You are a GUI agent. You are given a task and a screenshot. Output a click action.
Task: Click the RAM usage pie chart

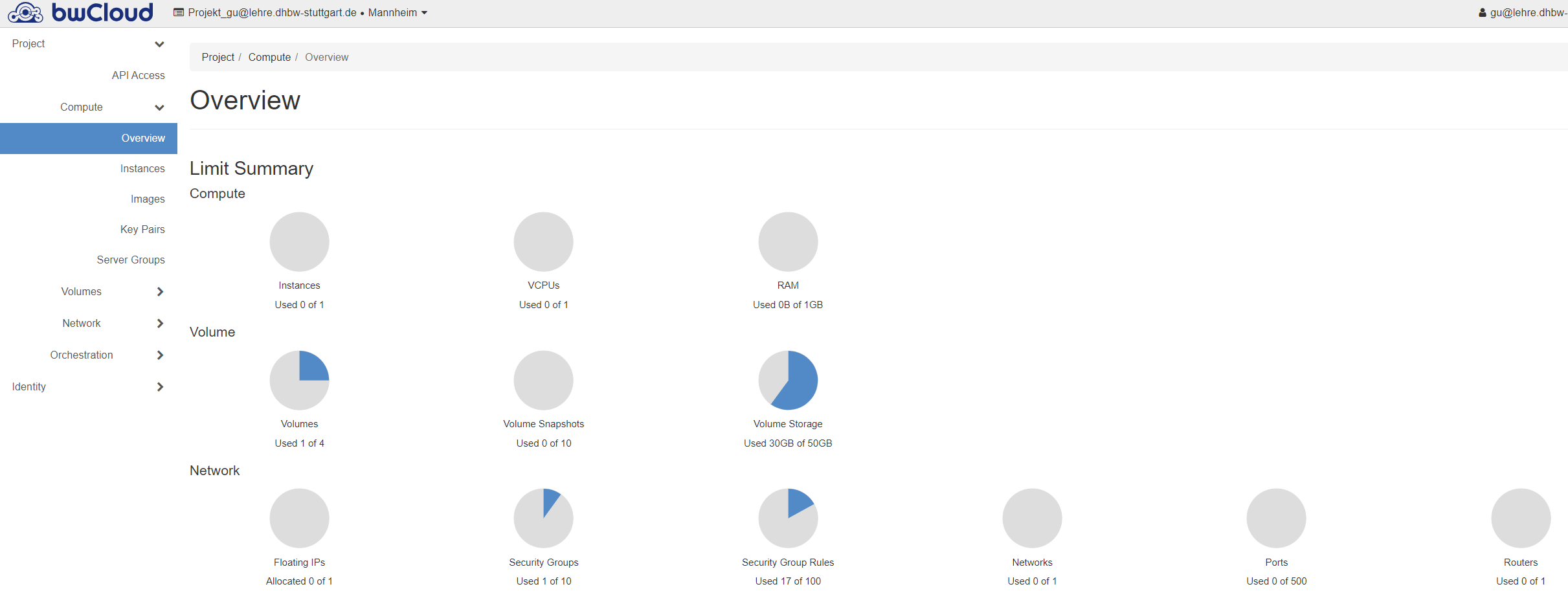pyautogui.click(x=788, y=242)
